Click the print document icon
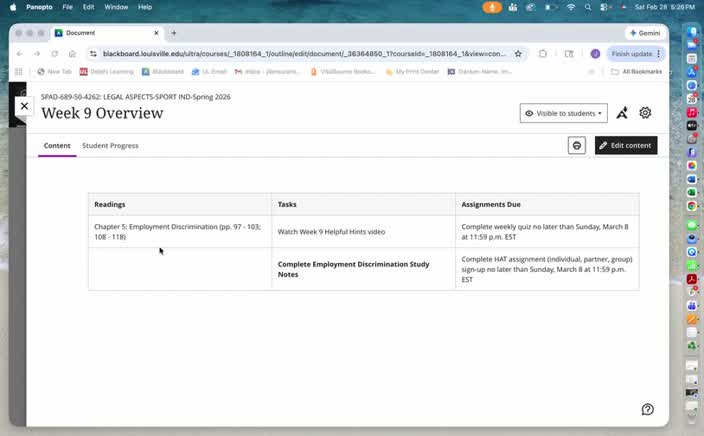The width and height of the screenshot is (704, 436). (576, 145)
